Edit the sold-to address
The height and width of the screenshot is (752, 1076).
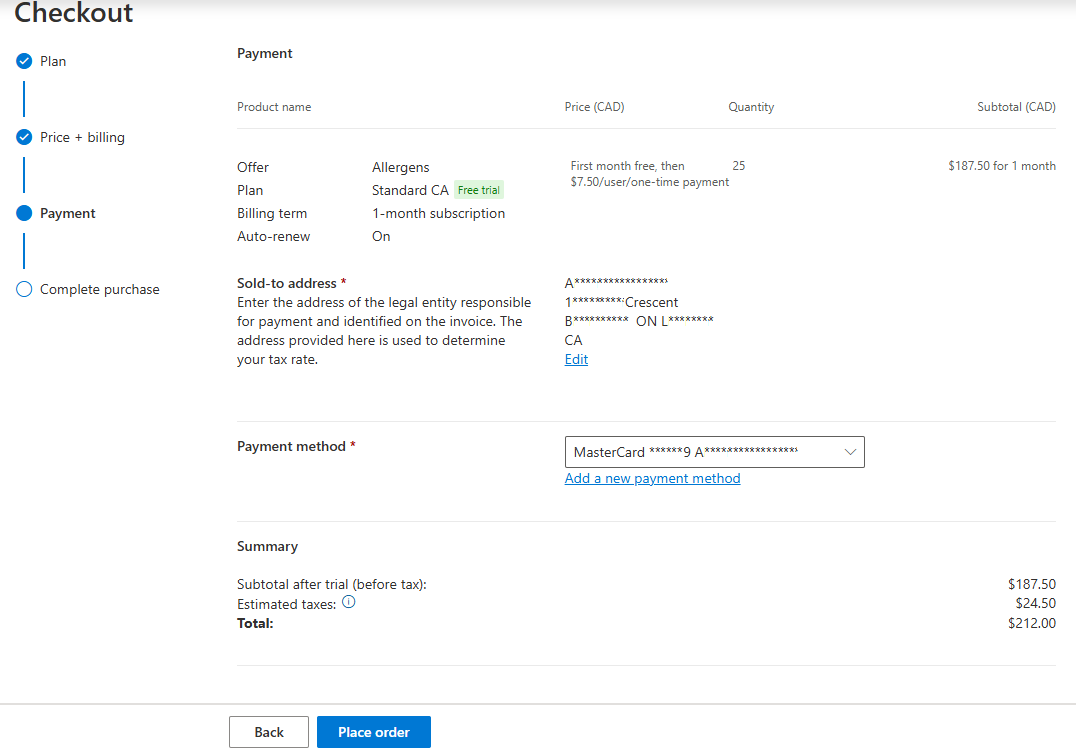click(x=576, y=359)
